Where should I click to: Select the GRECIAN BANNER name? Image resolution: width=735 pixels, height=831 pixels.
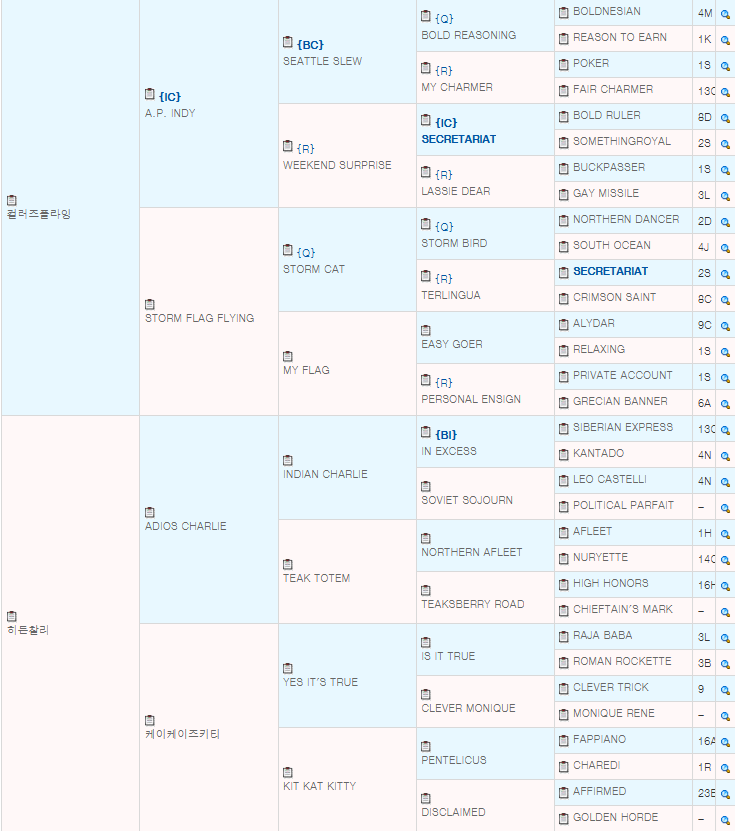pos(620,401)
